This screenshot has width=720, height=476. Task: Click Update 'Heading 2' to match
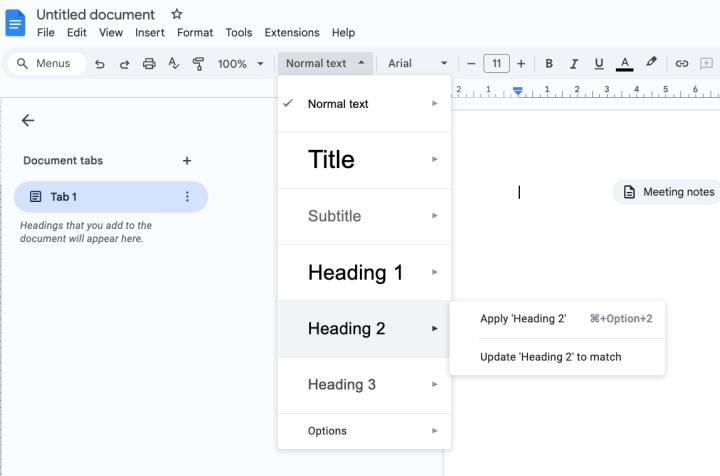(550, 357)
